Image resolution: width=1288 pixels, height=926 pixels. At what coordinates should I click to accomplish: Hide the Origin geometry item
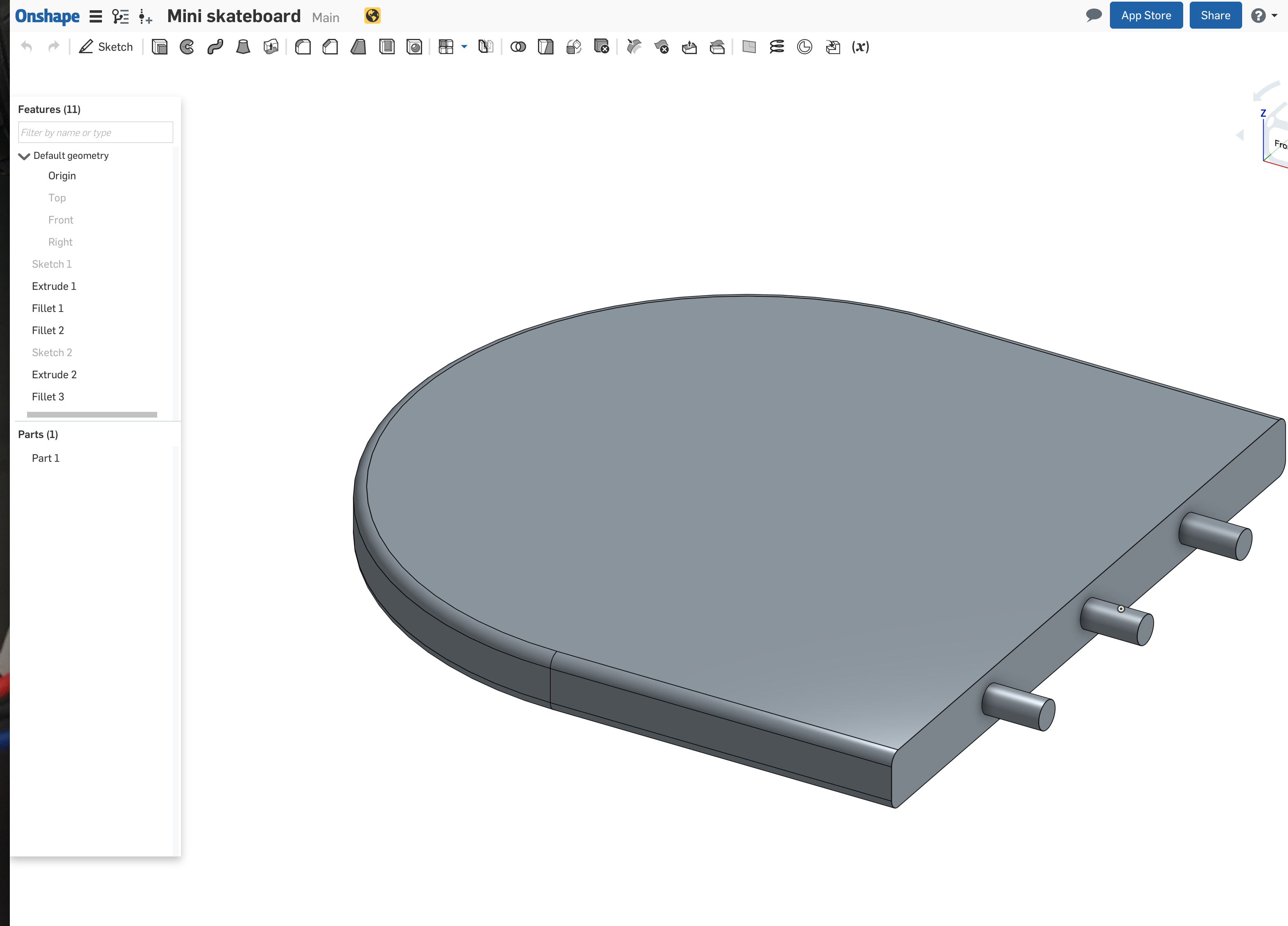click(x=62, y=175)
